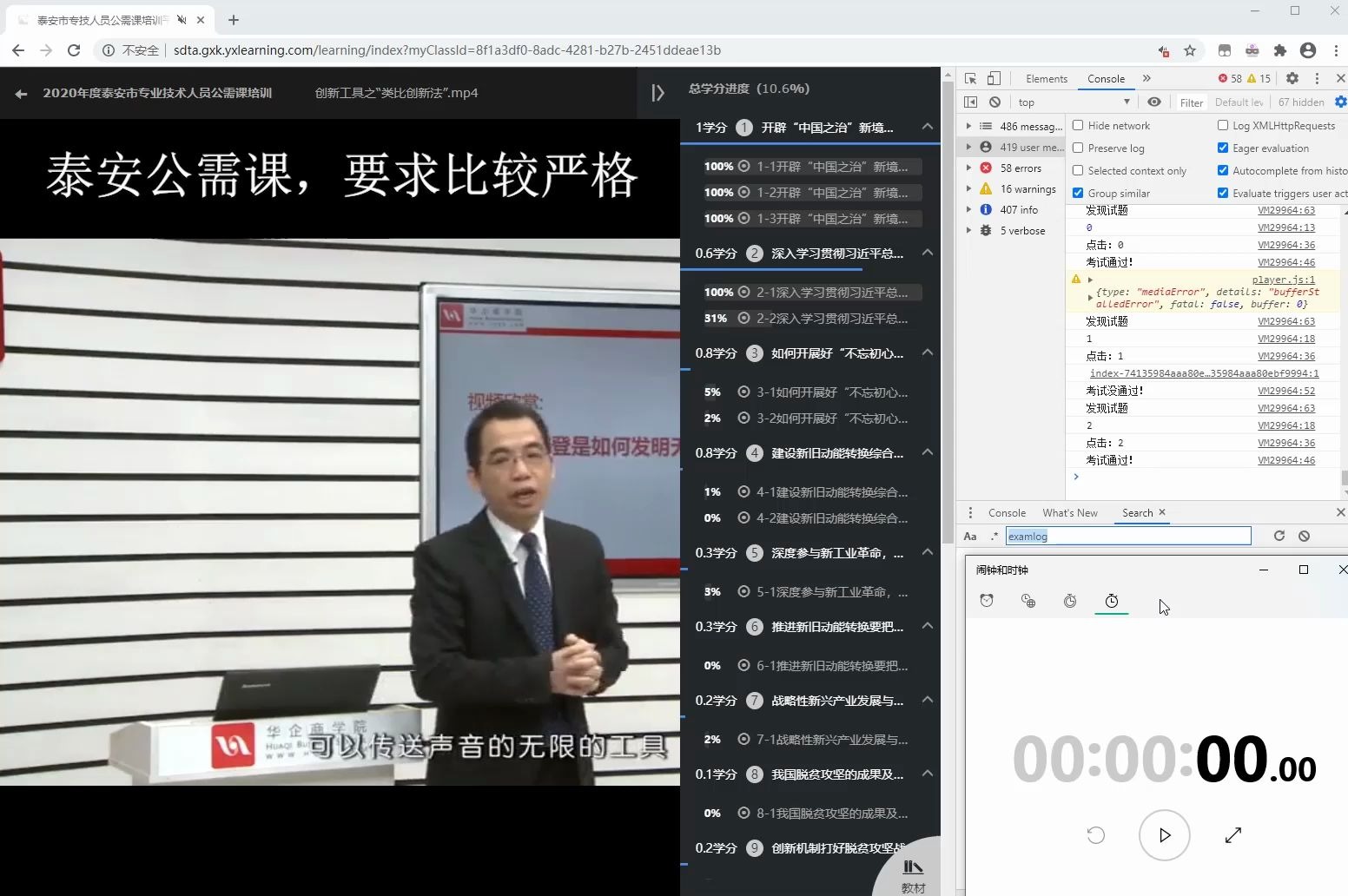The height and width of the screenshot is (896, 1348).
Task: Go back using the arrow beside course title
Action: (x=21, y=94)
